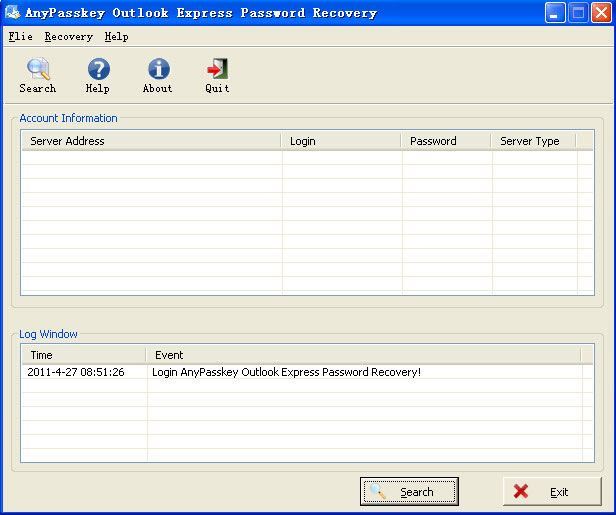Click the app icon in the title bar
This screenshot has width=616, height=515.
[12, 13]
